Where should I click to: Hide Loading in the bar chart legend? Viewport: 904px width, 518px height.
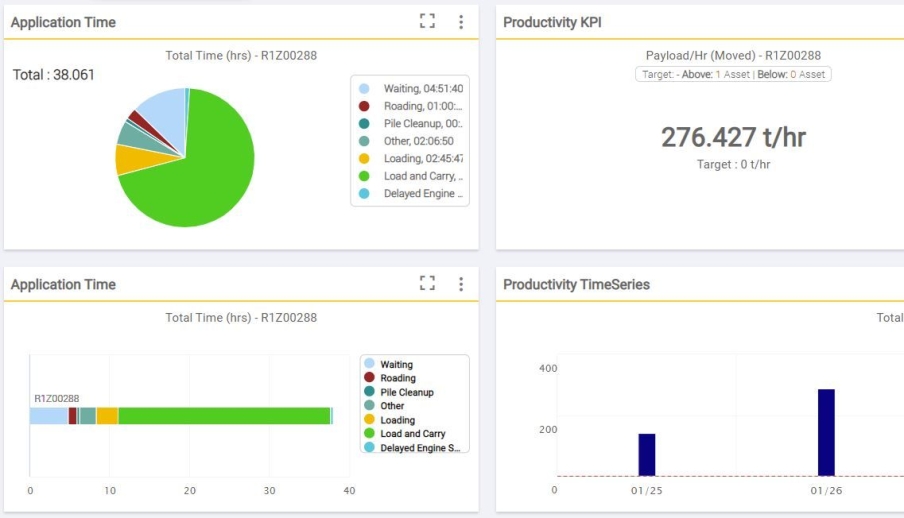pyautogui.click(x=397, y=420)
